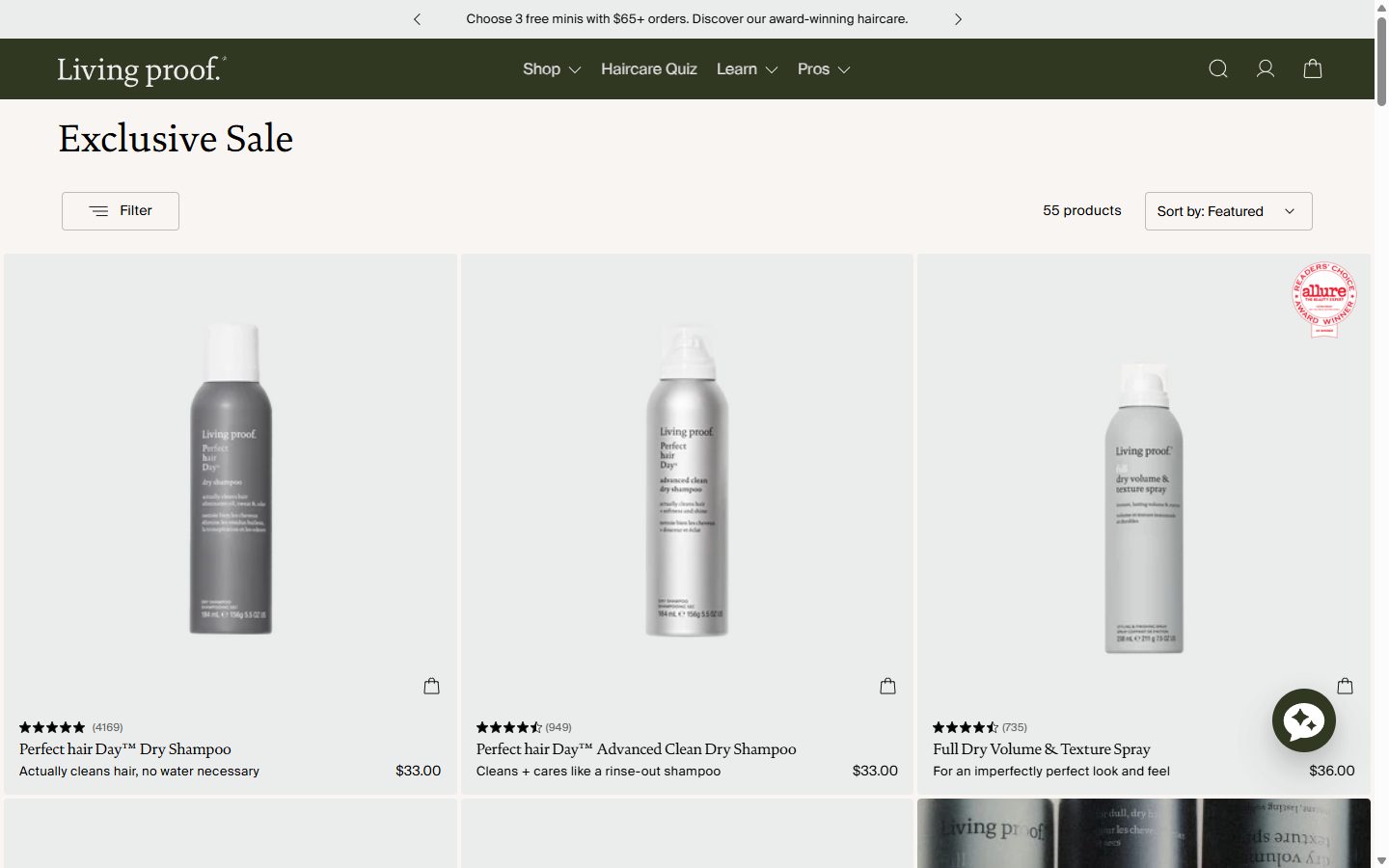Viewport: 1389px width, 868px height.
Task: Quick add Advanced Clean Dry Shampoo to bag
Action: pos(888,686)
